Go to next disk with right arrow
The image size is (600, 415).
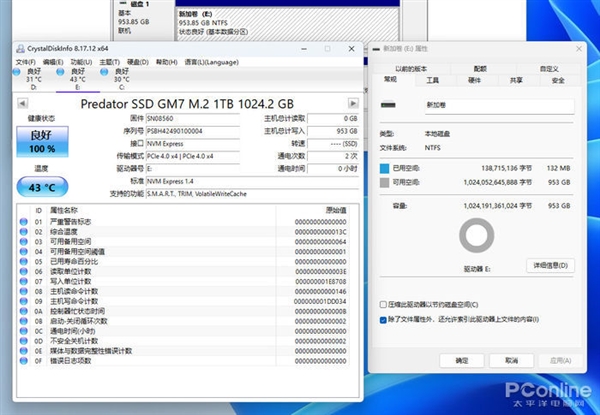point(353,103)
